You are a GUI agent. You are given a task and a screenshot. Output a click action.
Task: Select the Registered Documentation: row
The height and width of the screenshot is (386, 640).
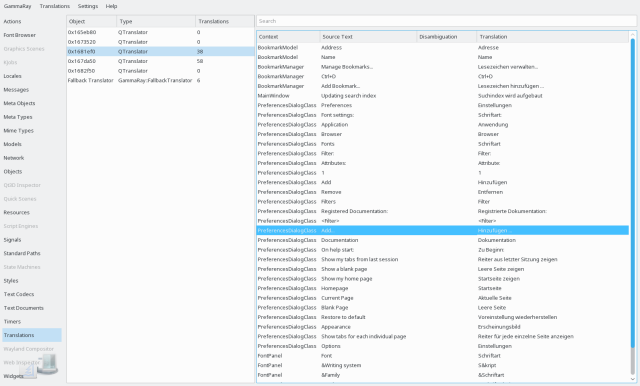[x=443, y=211]
